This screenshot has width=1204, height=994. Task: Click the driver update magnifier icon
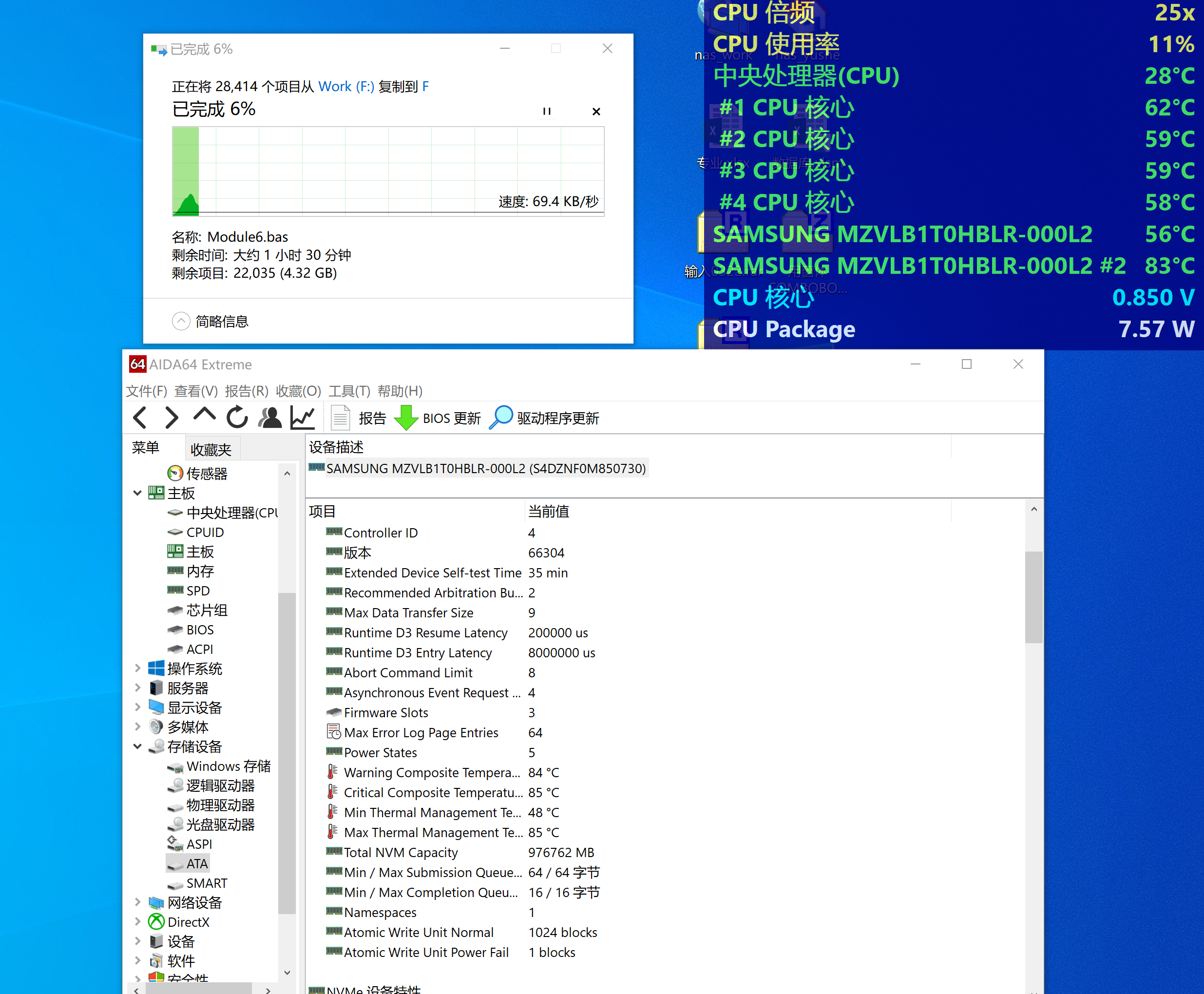(501, 418)
